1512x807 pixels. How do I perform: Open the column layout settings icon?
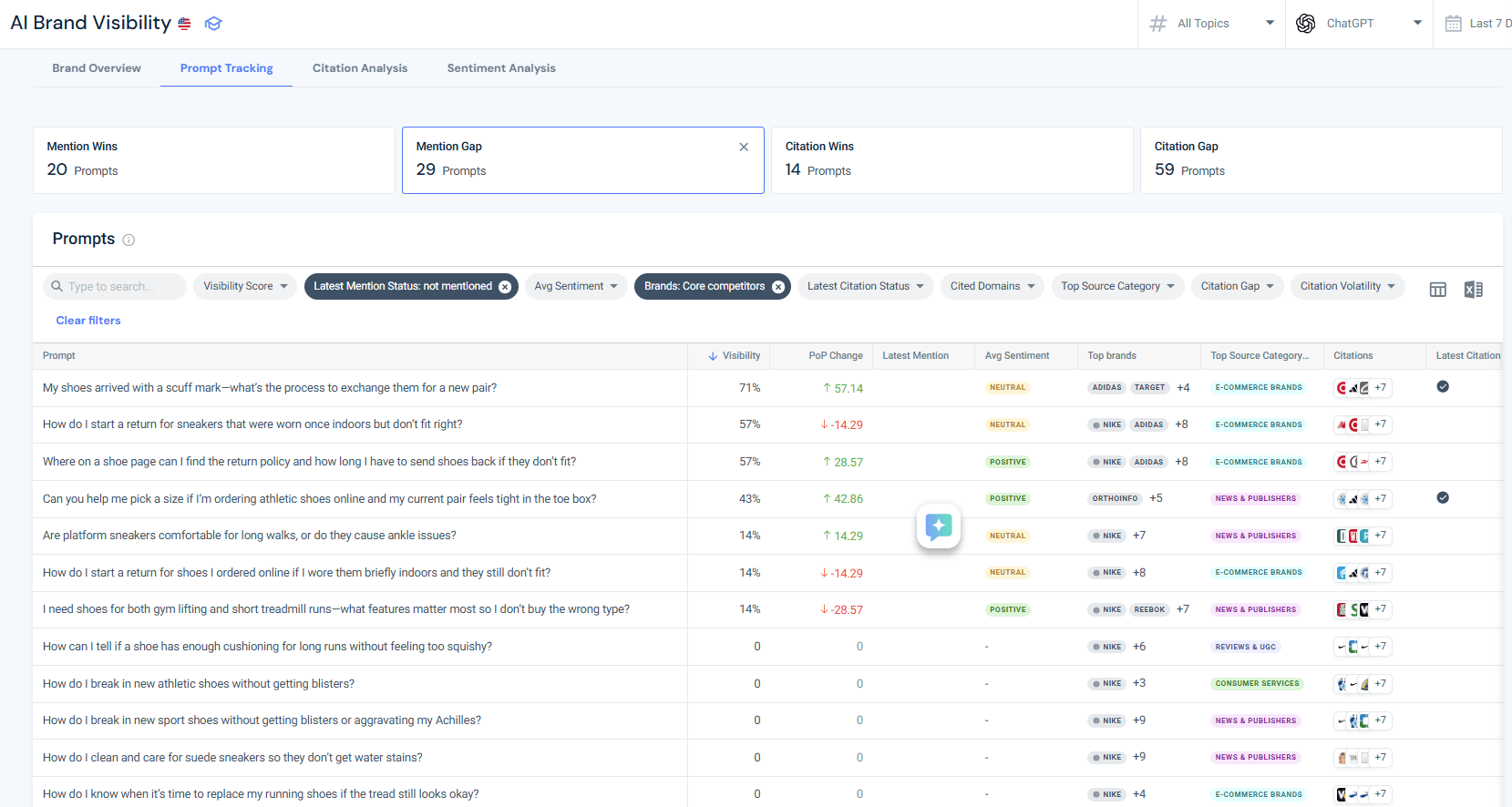point(1438,290)
